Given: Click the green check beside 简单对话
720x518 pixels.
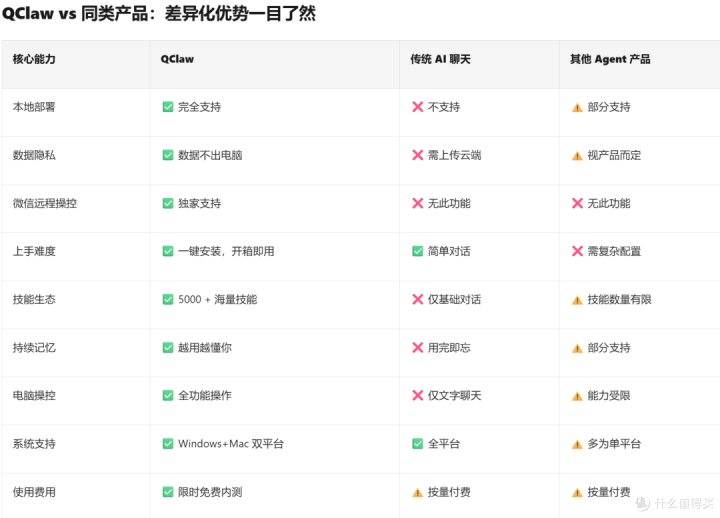Looking at the screenshot, I should [x=417, y=251].
